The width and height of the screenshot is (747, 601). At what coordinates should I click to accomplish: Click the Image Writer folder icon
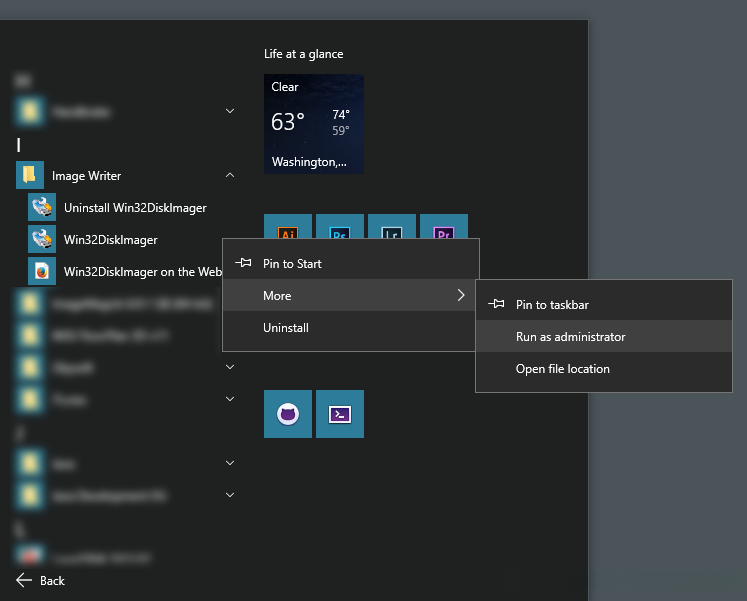pos(30,176)
